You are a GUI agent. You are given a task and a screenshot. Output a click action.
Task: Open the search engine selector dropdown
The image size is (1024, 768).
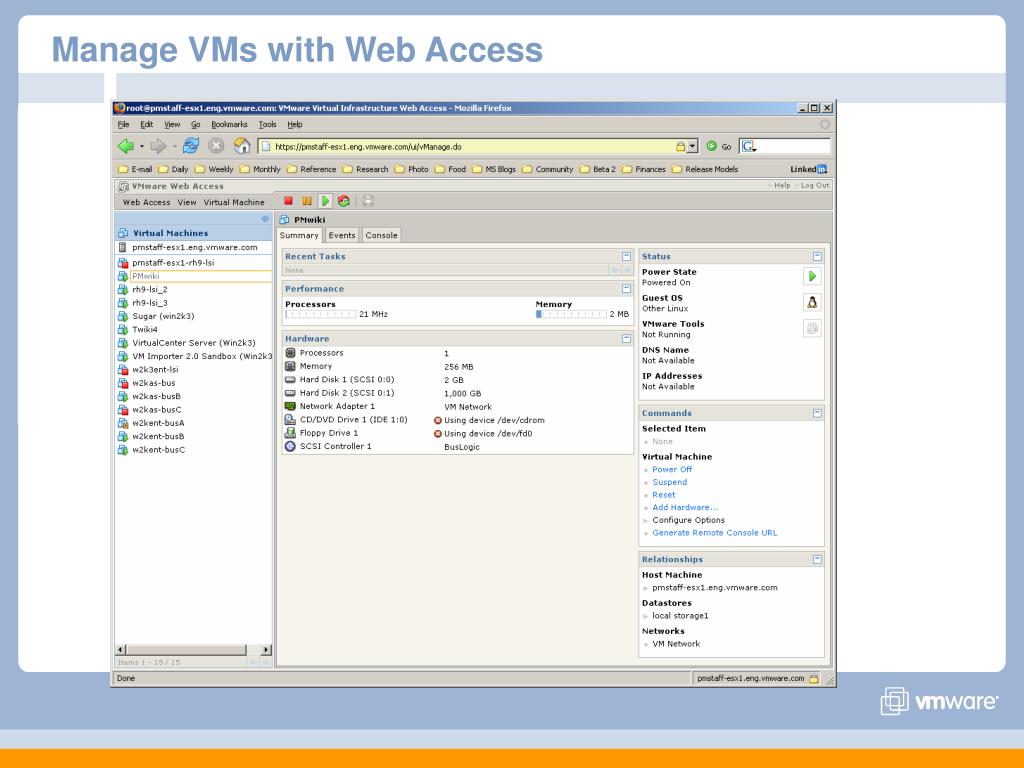click(x=748, y=146)
